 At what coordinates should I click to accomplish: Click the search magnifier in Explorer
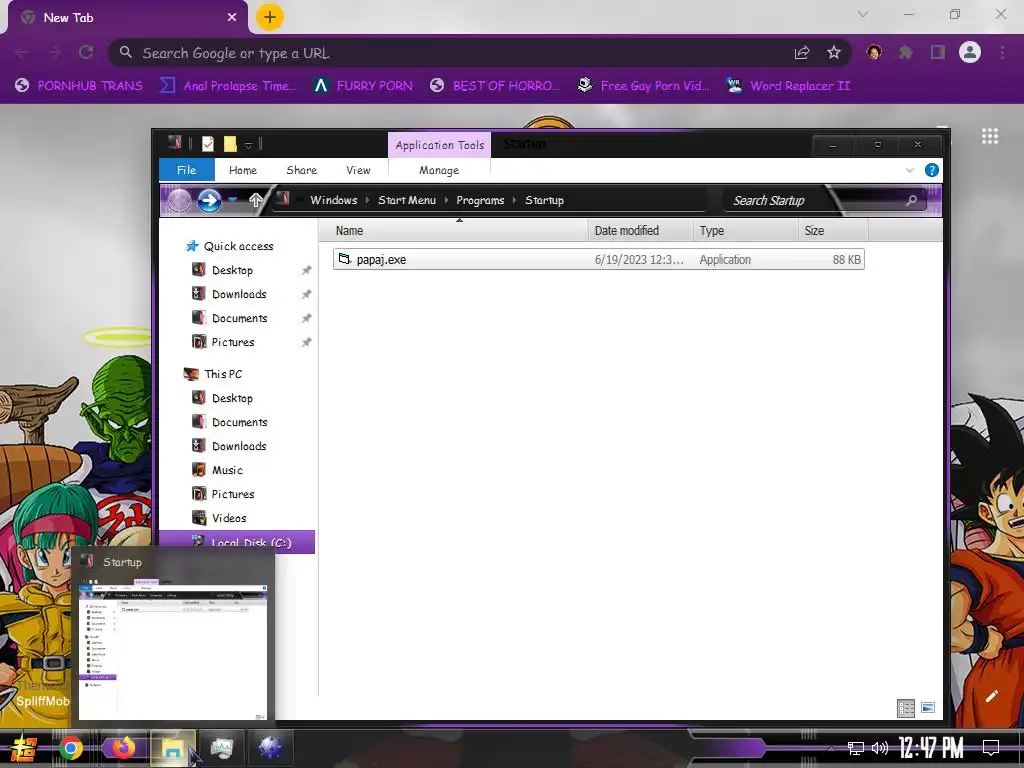tap(911, 200)
